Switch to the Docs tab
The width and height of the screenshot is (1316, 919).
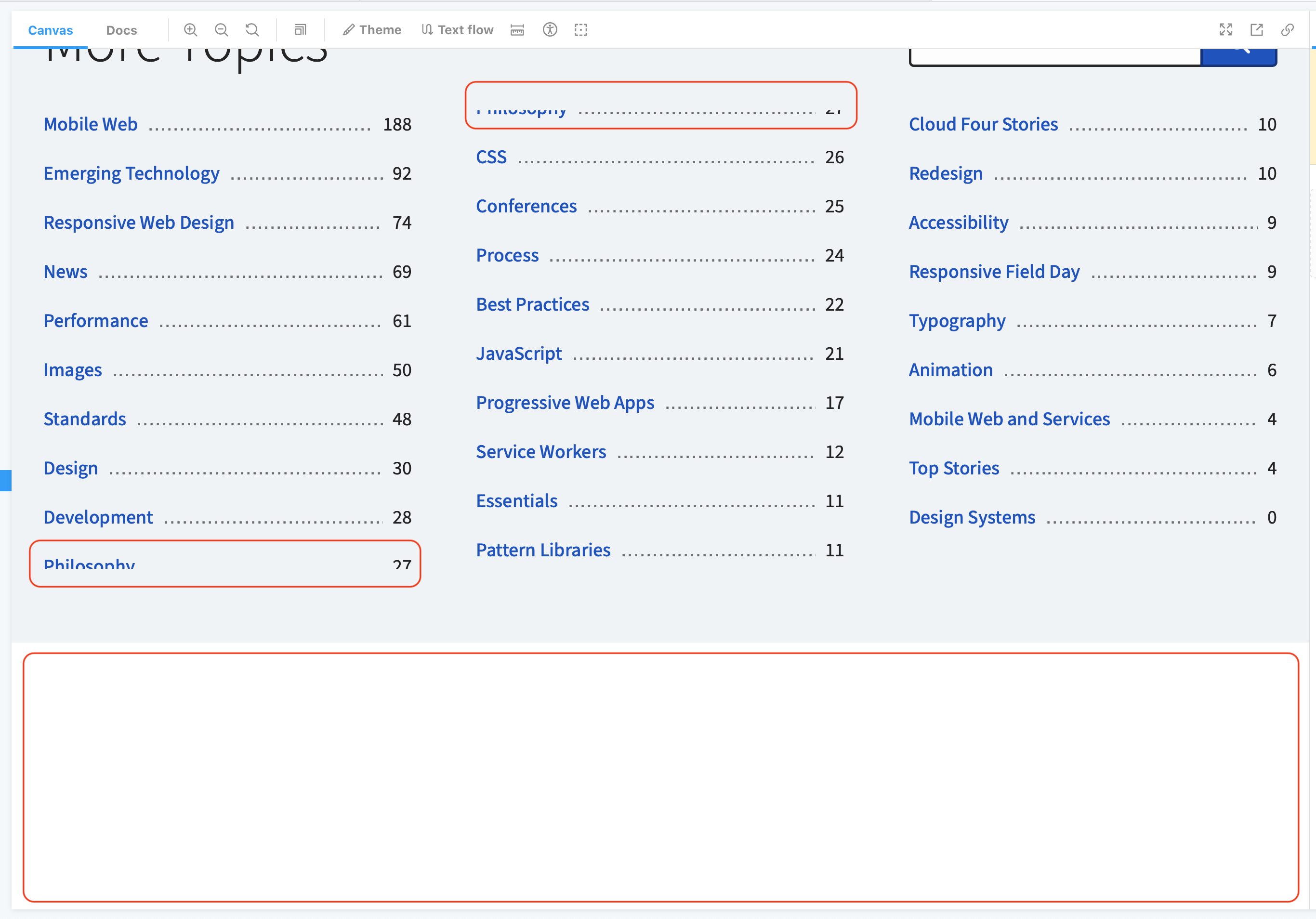click(121, 30)
